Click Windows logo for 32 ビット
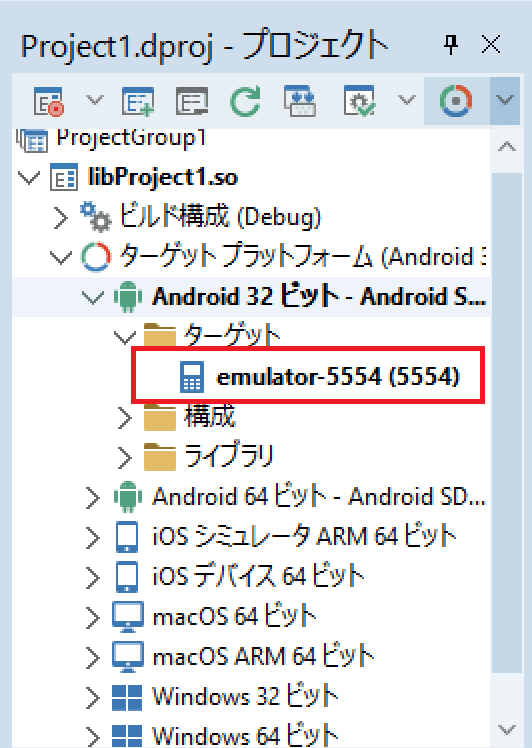The image size is (532, 748). (x=127, y=697)
